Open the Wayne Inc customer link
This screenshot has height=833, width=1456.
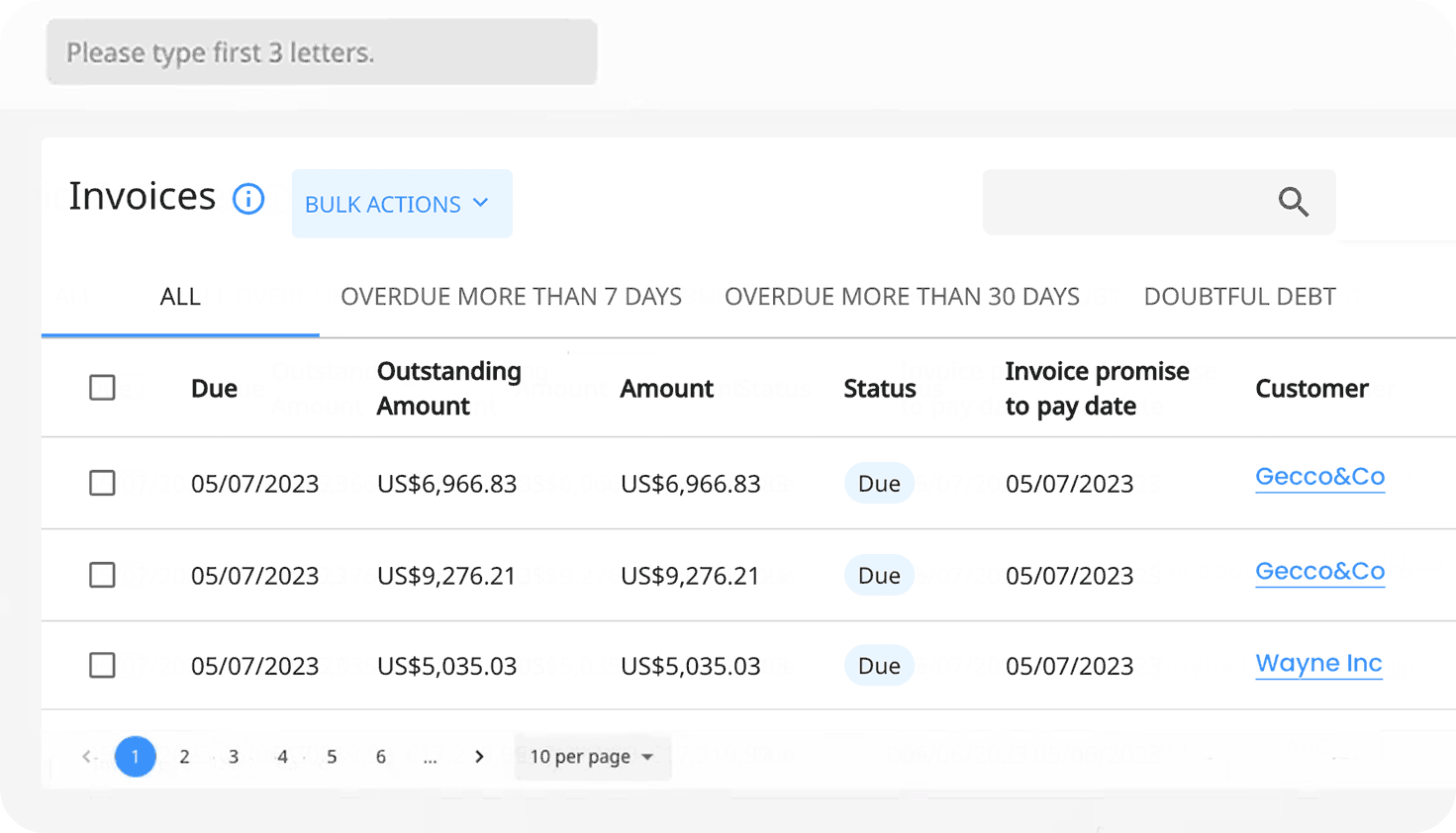pyautogui.click(x=1318, y=664)
